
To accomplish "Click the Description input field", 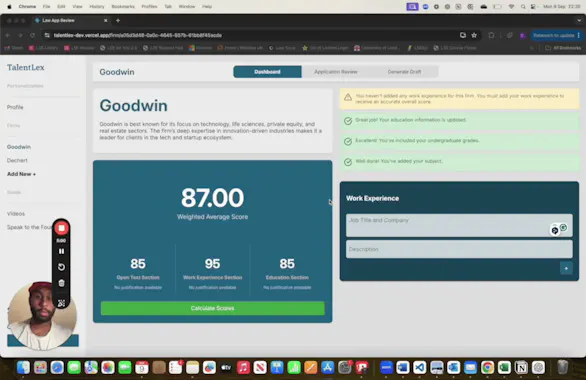I will point(459,249).
